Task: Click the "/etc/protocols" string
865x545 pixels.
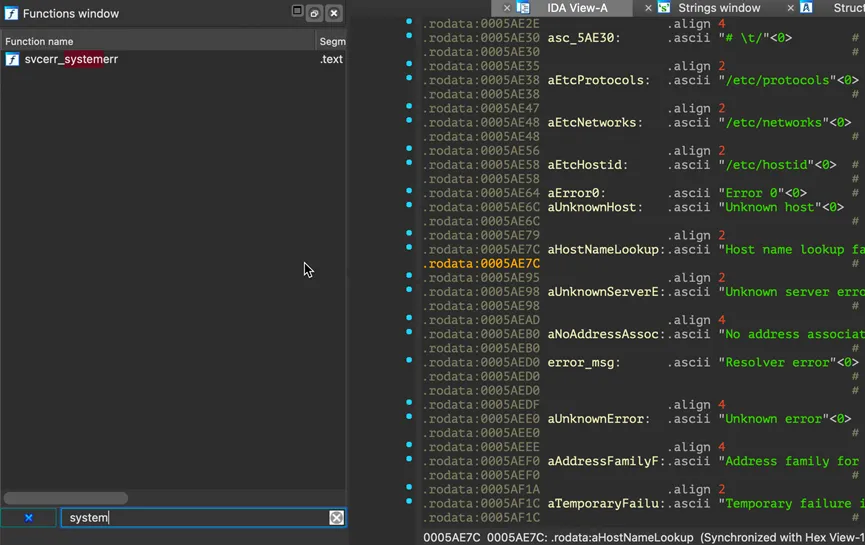Action: (x=777, y=80)
